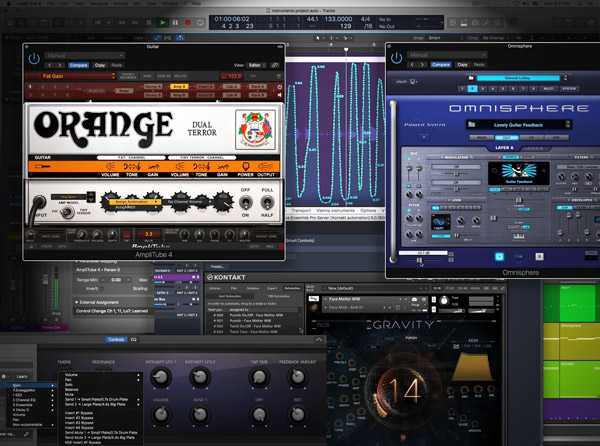Screen dimensions: 600x446
Task: Open the View Editor dropdown in Guitar window
Action: (x=256, y=65)
